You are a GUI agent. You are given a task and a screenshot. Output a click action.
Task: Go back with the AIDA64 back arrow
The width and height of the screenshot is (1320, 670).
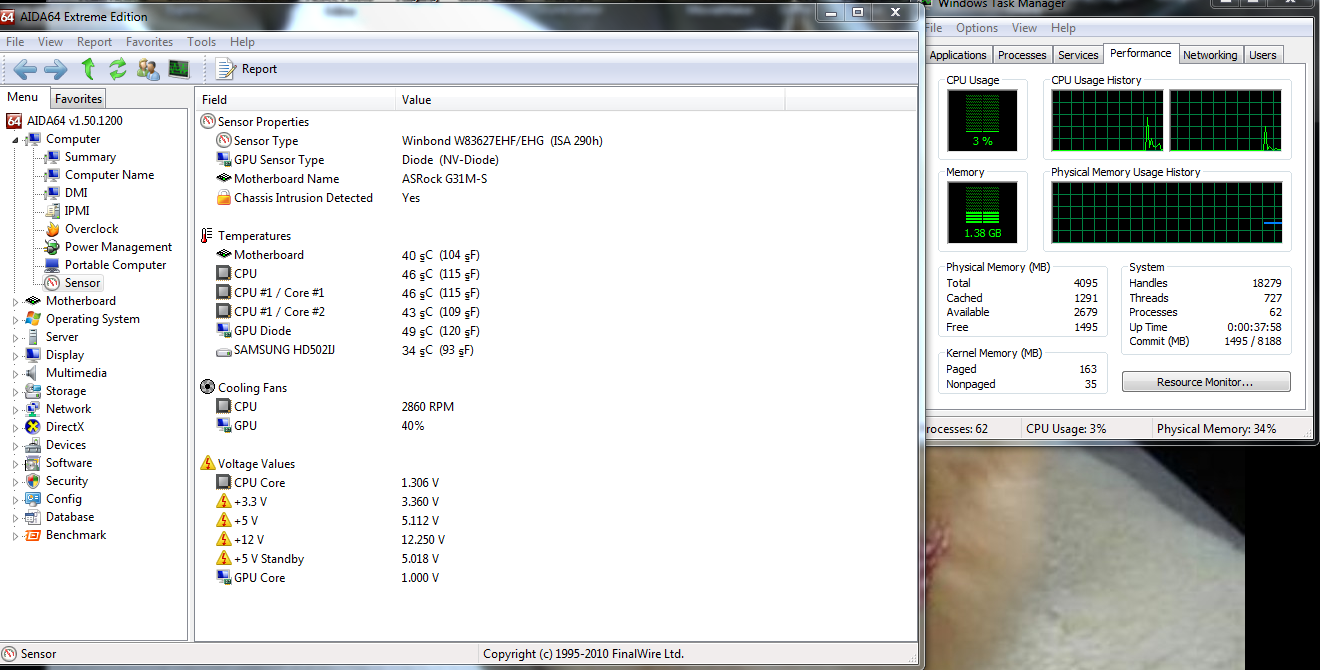pos(25,69)
